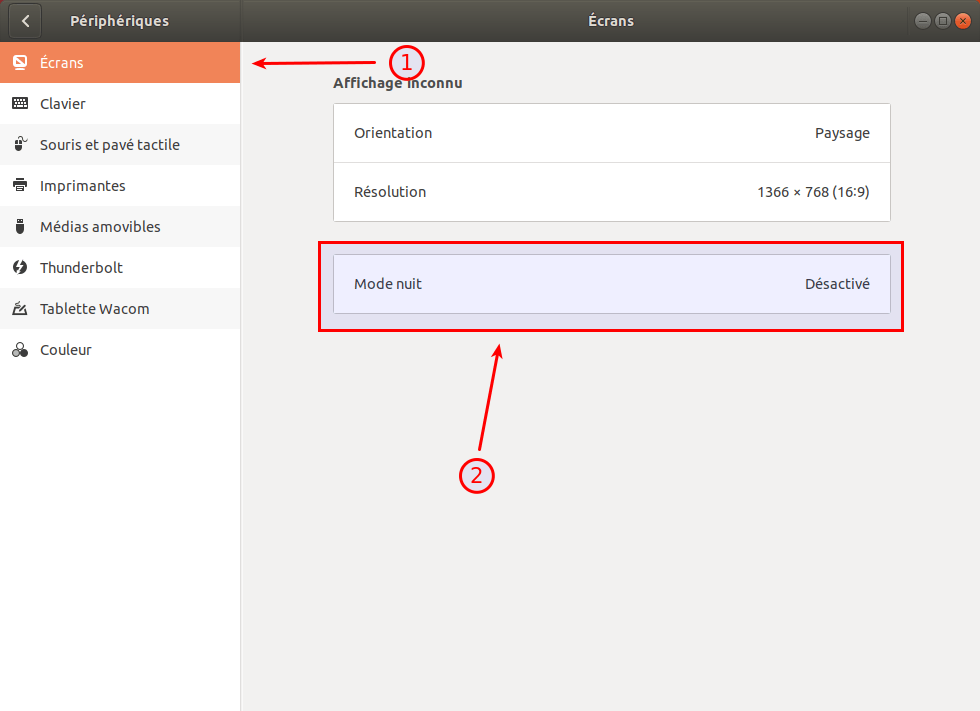Select the Couleur label in the sidebar
This screenshot has height=711, width=980.
pyautogui.click(x=66, y=350)
